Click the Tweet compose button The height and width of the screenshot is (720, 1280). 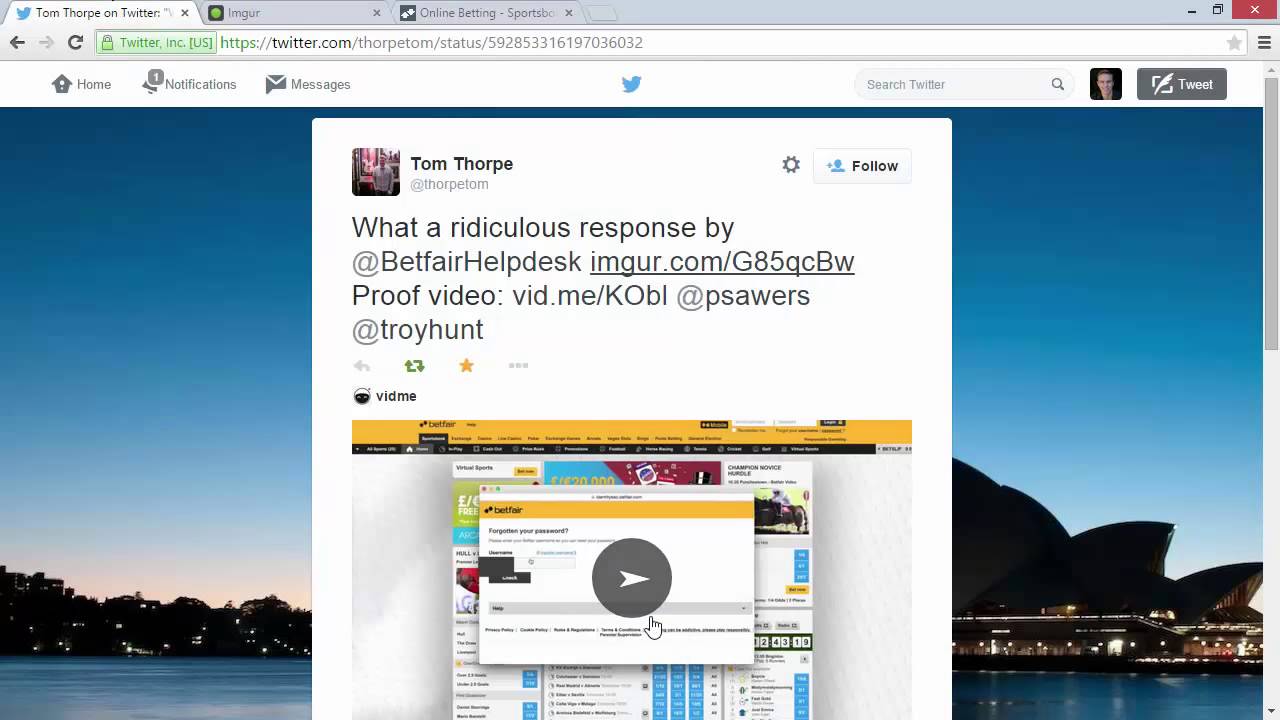[1182, 84]
